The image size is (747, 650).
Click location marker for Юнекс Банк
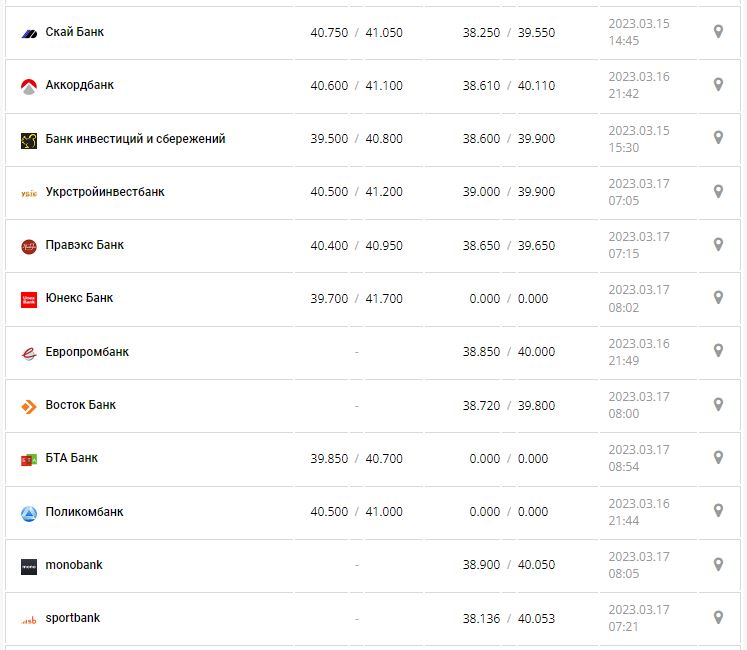[718, 297]
